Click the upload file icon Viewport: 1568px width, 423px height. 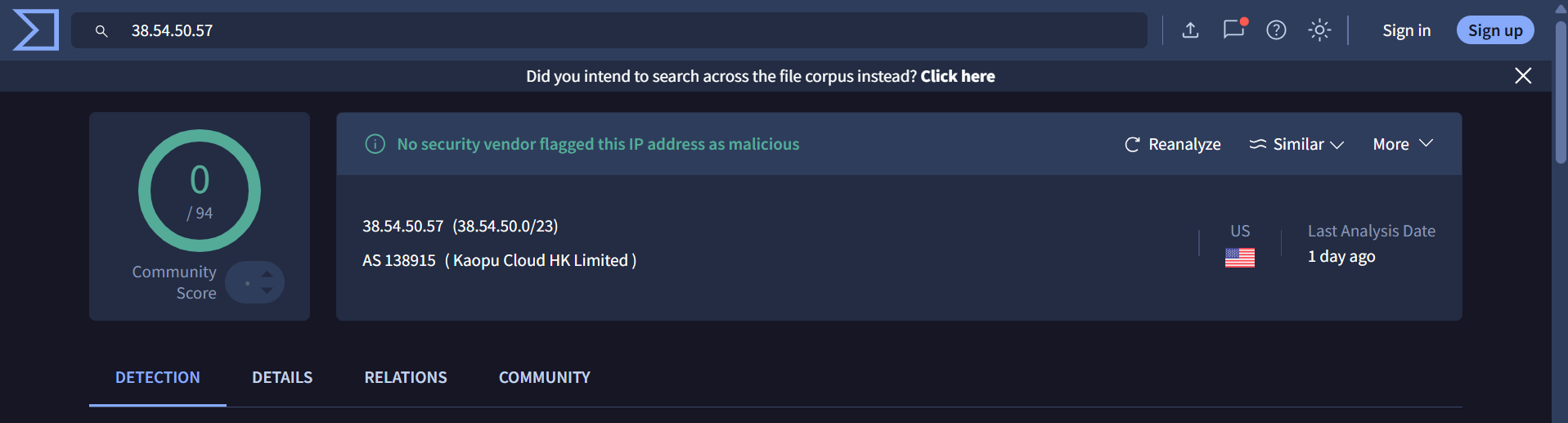[x=1190, y=30]
